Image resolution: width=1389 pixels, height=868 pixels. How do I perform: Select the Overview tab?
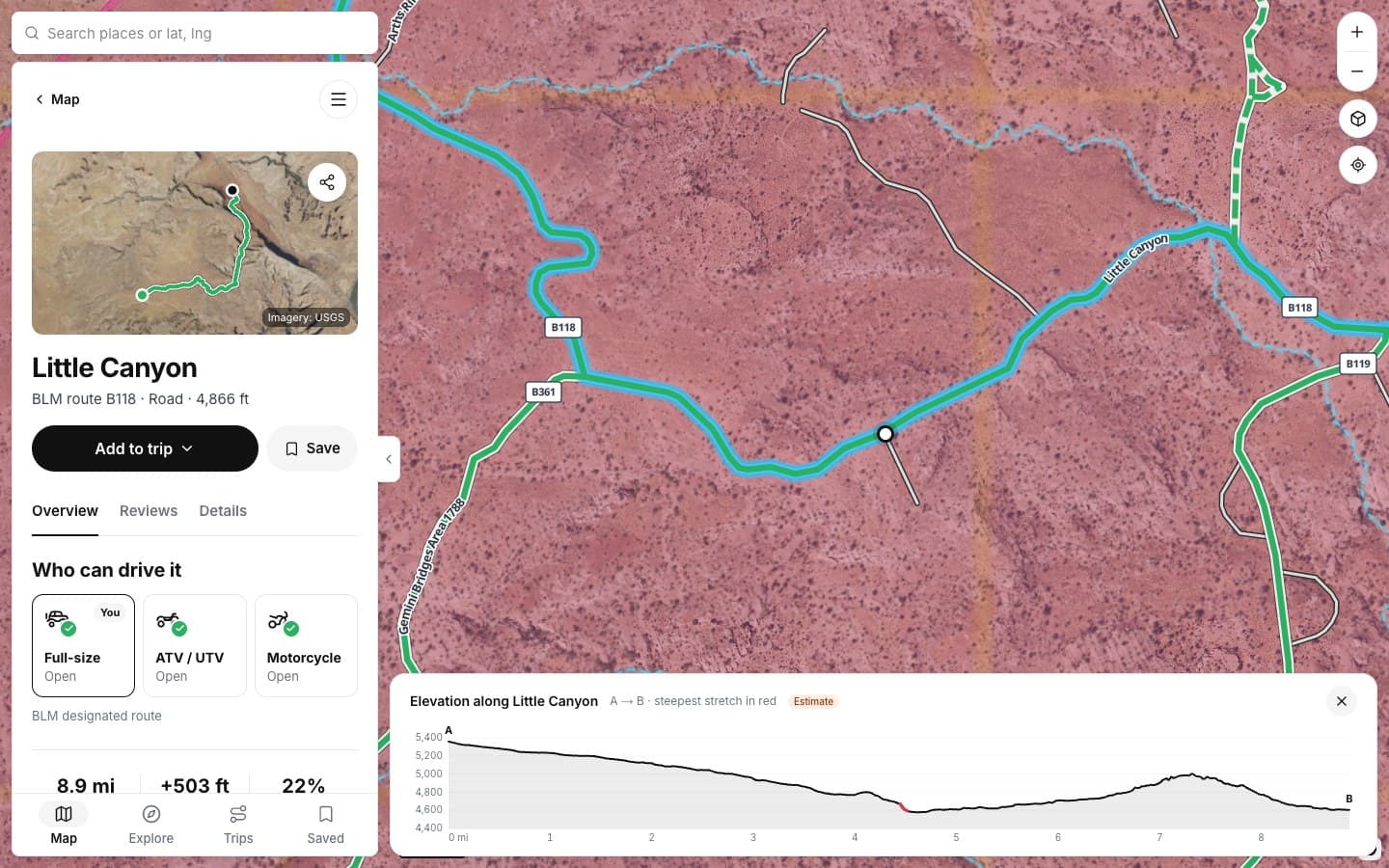(65, 511)
